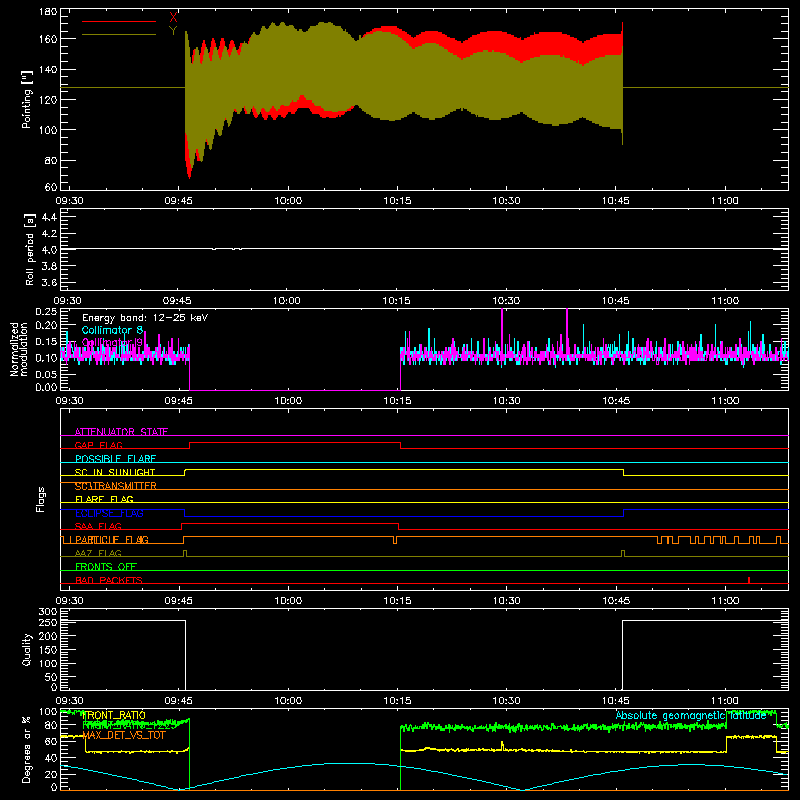The image size is (800, 800).
Task: Click the blue ECLIPSE_FLAG label
Action: pyautogui.click(x=109, y=513)
